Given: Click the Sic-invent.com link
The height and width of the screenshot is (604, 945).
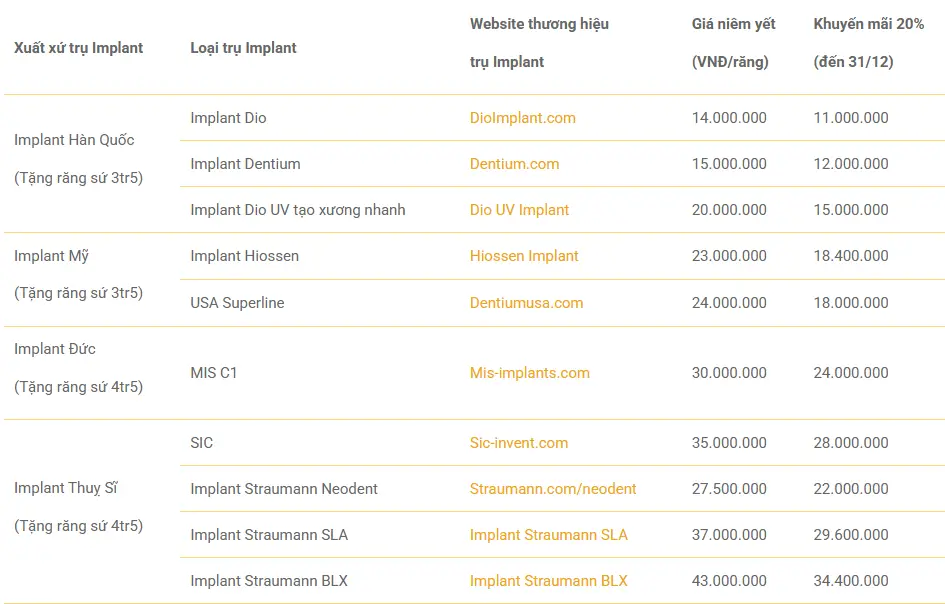Looking at the screenshot, I should [x=518, y=443].
